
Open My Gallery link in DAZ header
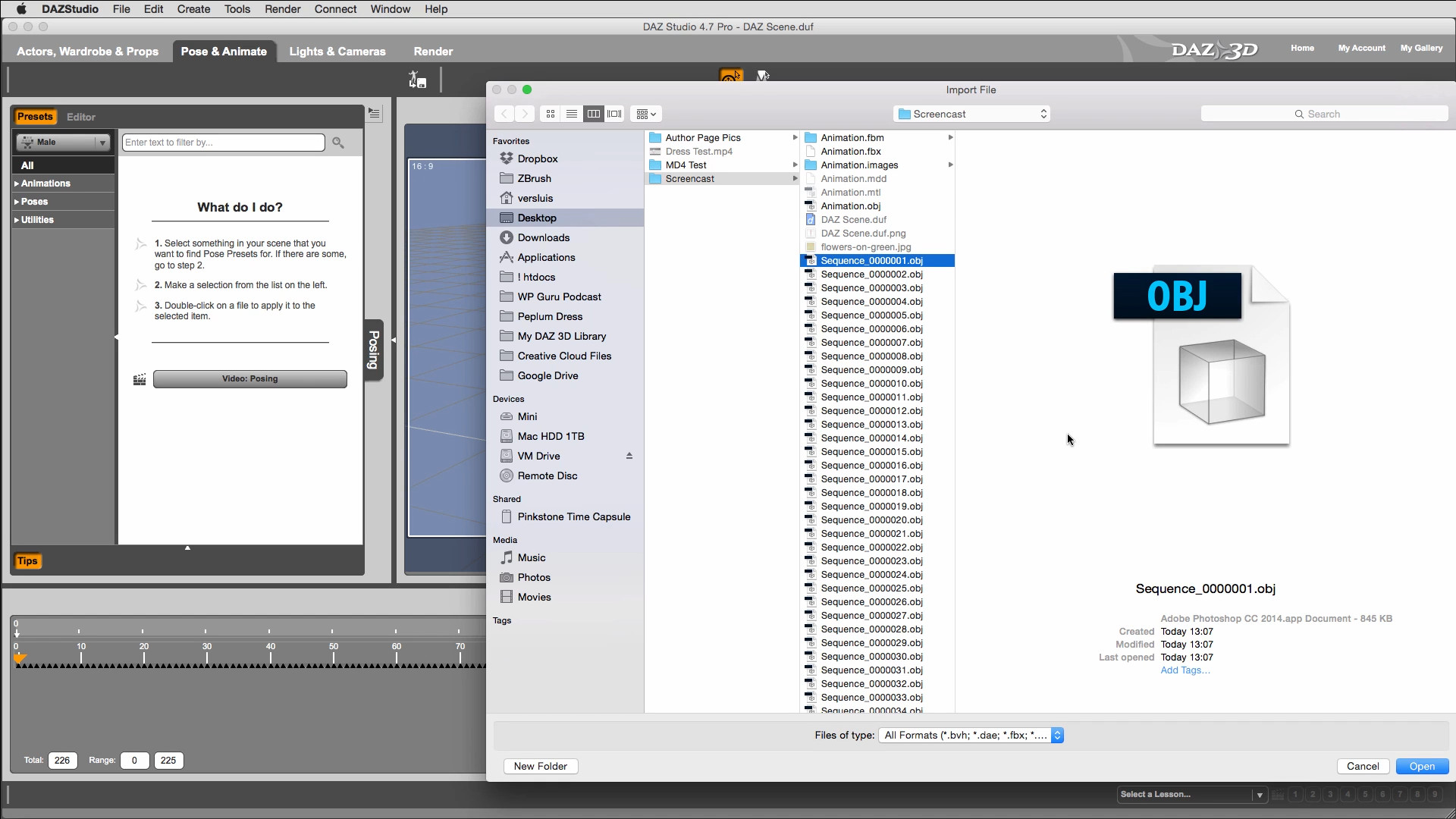click(x=1421, y=48)
